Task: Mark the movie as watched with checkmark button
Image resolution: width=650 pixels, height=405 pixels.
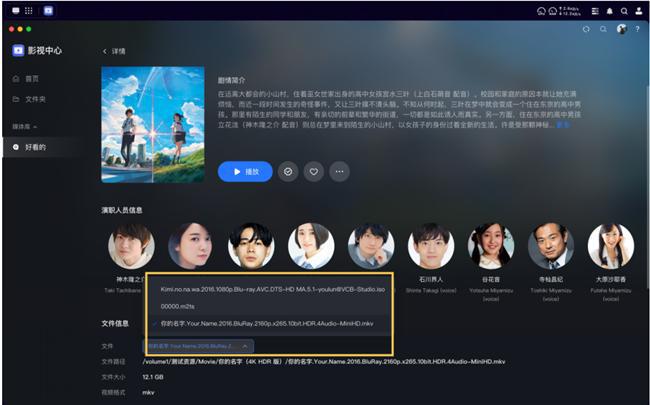Action: [288, 172]
